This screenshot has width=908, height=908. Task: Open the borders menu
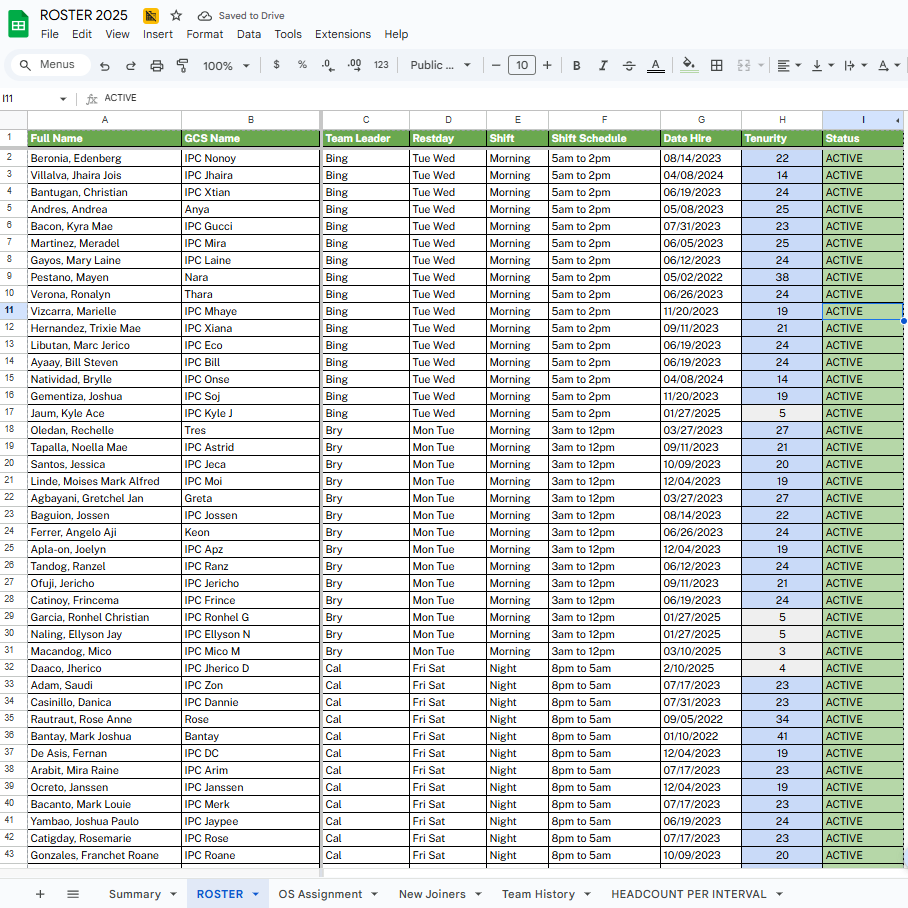coord(716,65)
